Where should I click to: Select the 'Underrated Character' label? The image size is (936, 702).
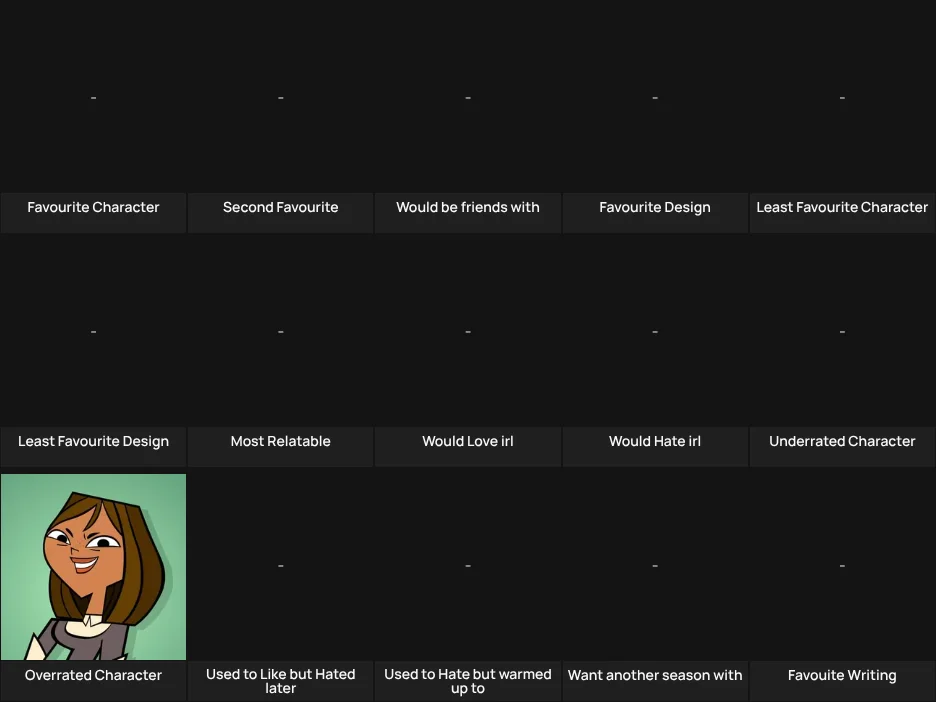point(842,441)
